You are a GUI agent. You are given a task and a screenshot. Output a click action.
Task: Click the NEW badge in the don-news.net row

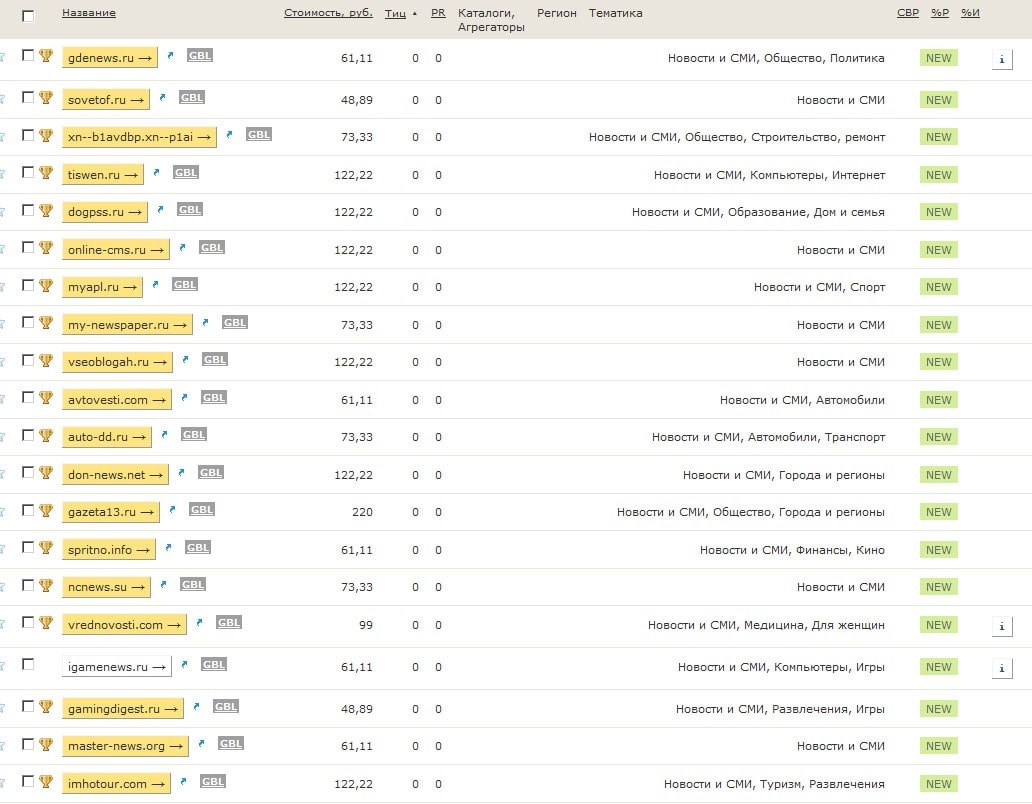point(938,475)
